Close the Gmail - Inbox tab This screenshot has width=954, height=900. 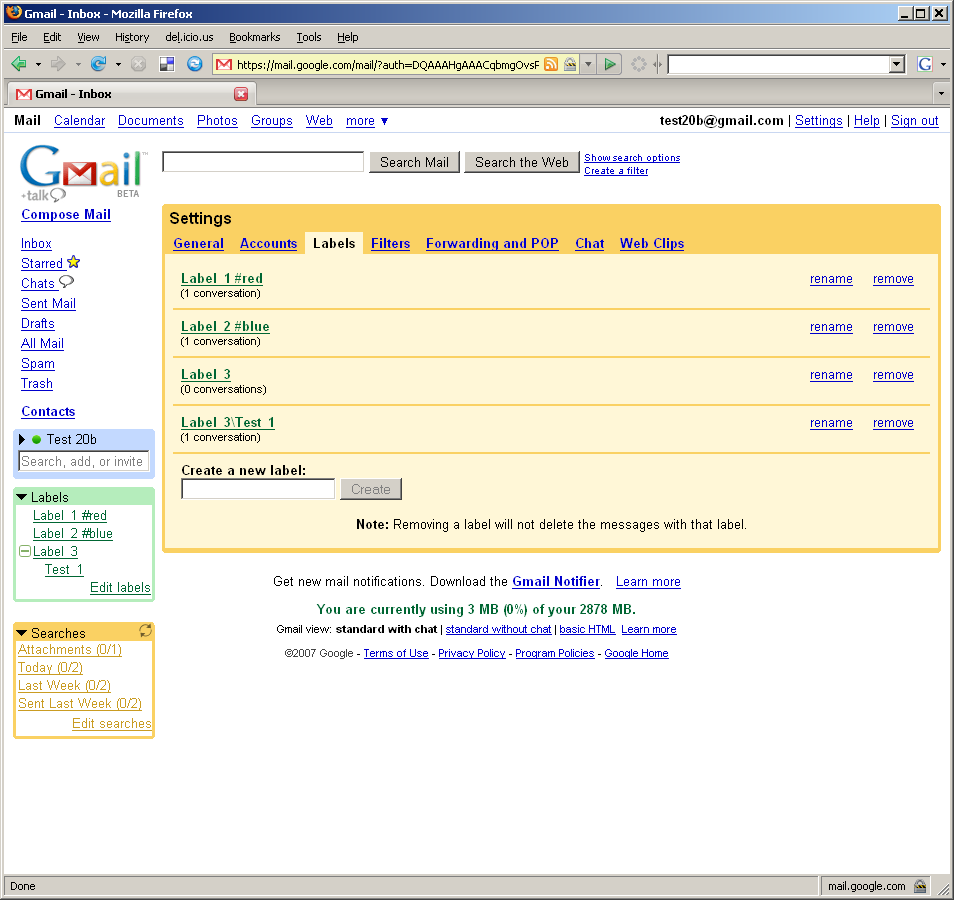pyautogui.click(x=241, y=94)
